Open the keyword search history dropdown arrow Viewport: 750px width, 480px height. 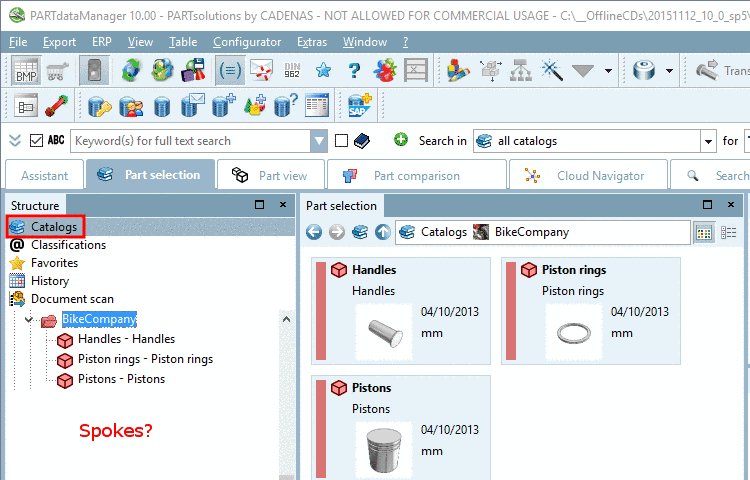click(x=319, y=141)
